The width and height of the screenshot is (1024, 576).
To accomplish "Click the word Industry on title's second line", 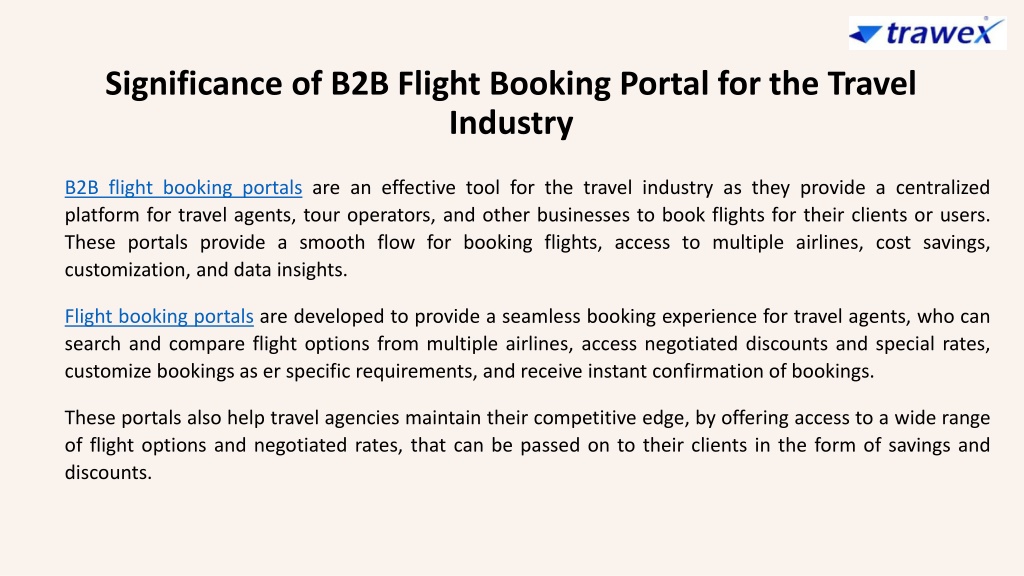I will pos(511,123).
